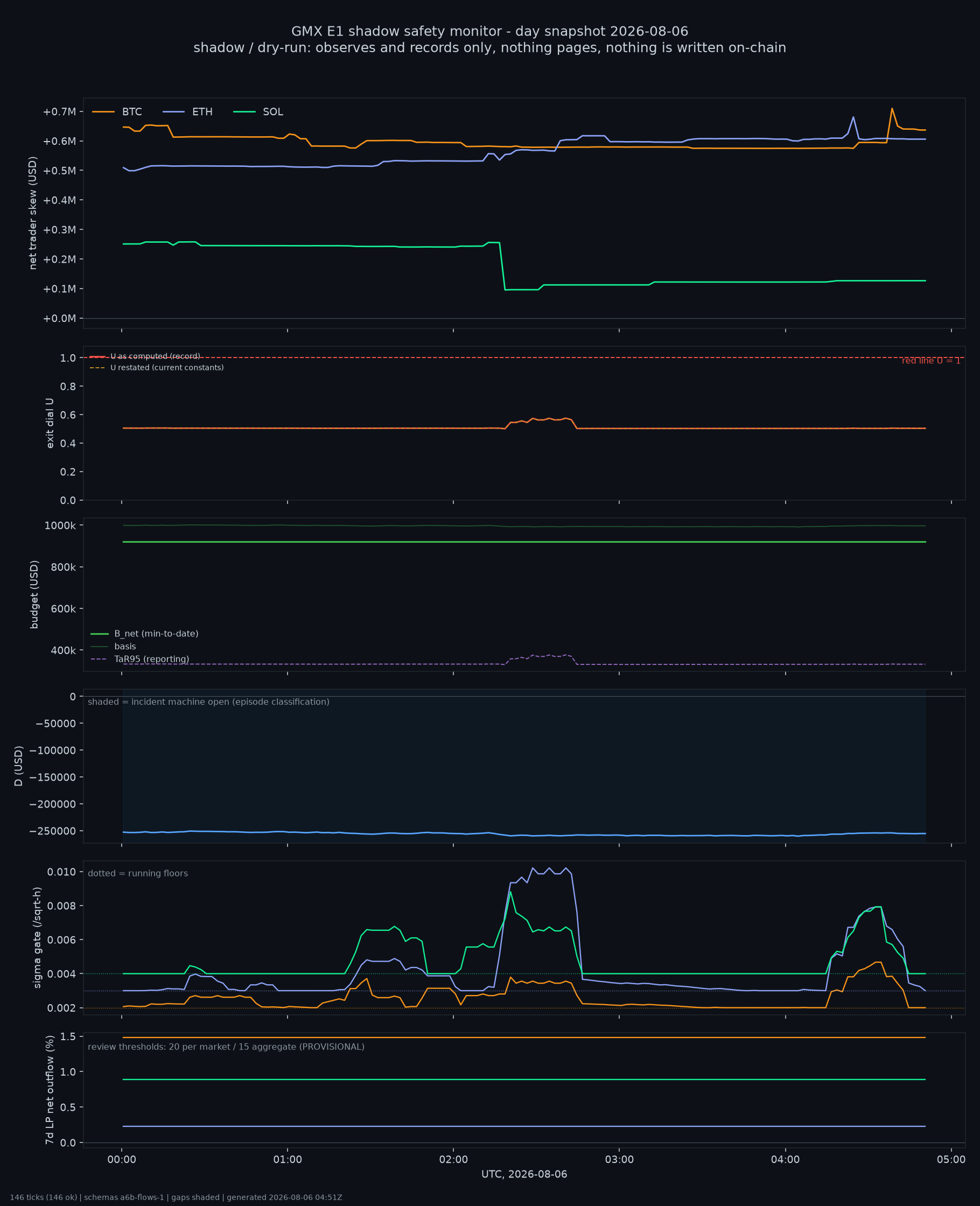Click the 0.5 tick on LP outflow axis
980x1206 pixels.
[x=68, y=1108]
